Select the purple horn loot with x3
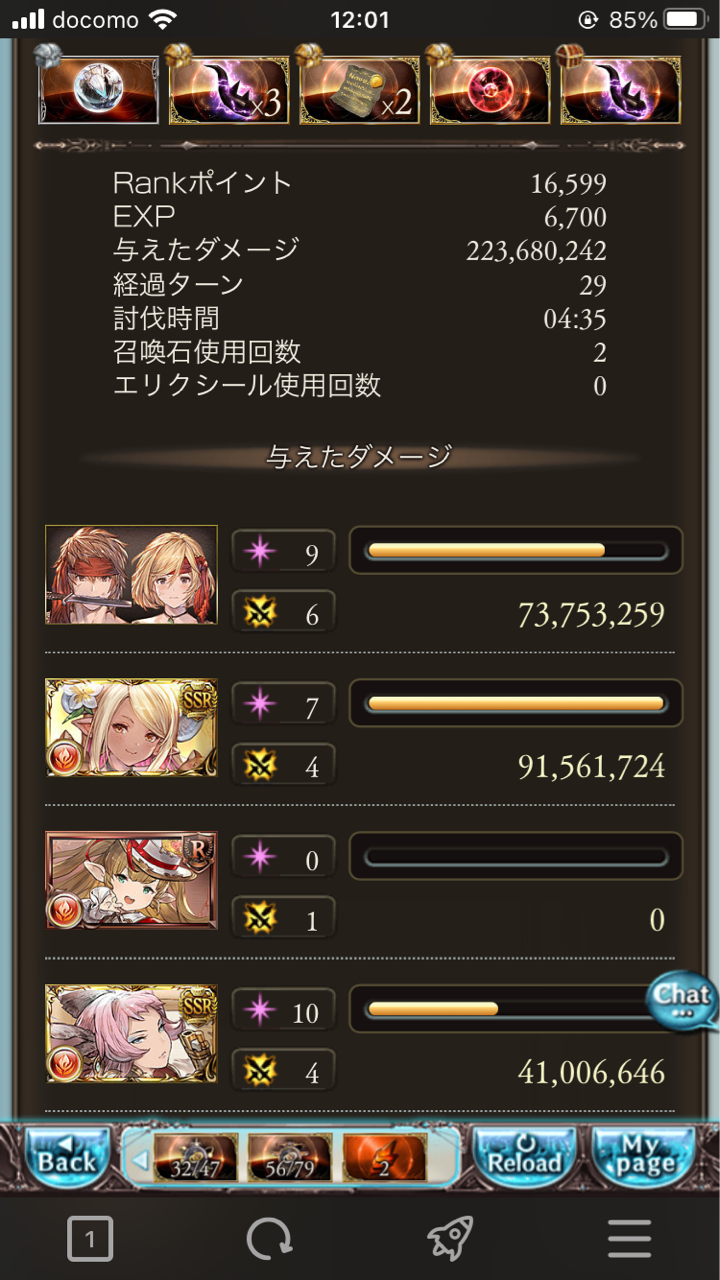 (229, 89)
